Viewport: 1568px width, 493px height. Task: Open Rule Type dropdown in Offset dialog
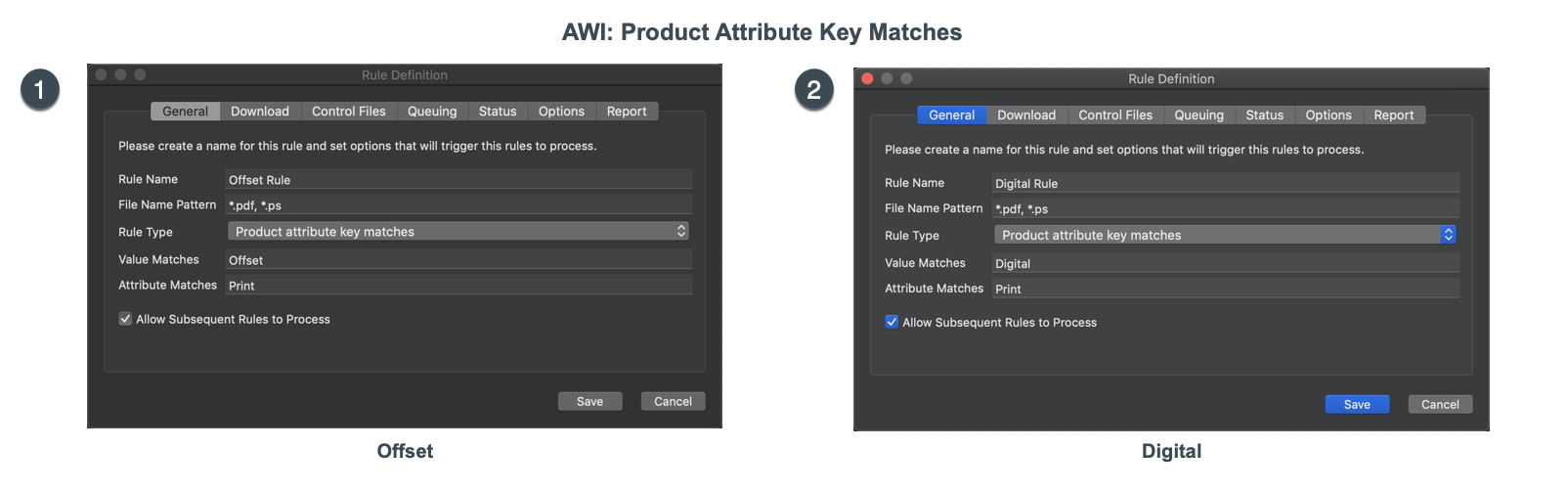(x=458, y=232)
